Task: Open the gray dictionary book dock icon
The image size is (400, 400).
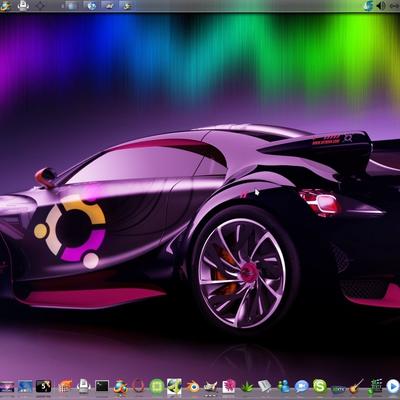Action: 265,386
